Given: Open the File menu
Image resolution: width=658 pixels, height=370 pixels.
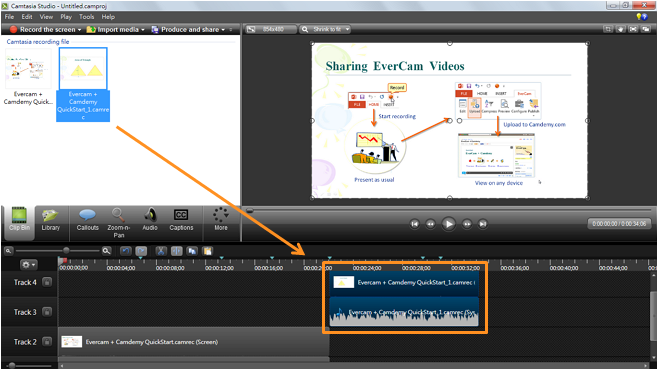Looking at the screenshot, I should pos(9,17).
